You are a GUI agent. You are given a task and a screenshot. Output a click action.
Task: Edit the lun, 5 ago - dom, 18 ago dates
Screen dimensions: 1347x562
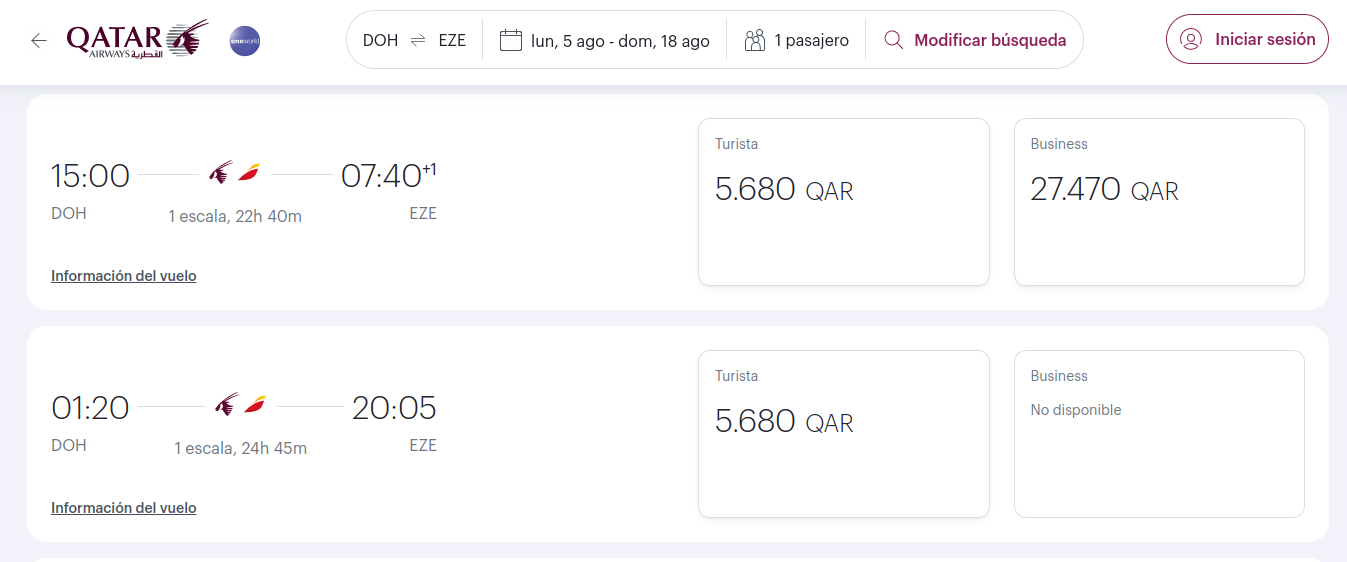[620, 41]
